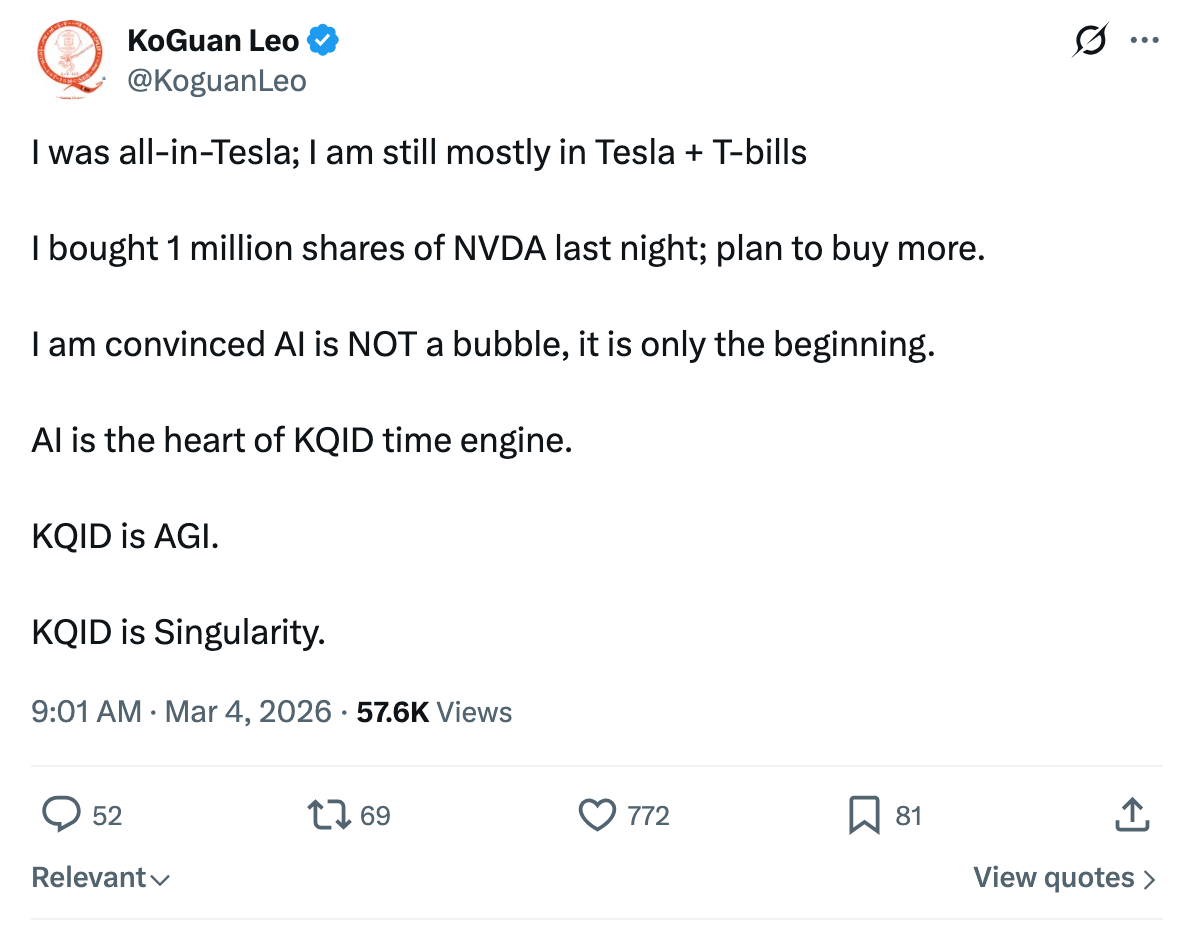Screen dimensions: 1194x927
Task: Open the @KoguanLeo handle link
Action: (x=216, y=80)
